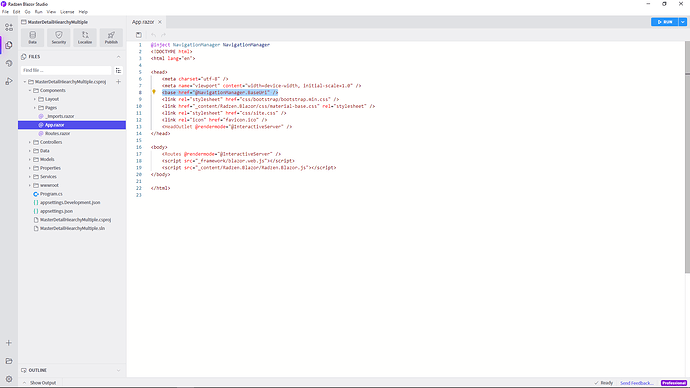Open the Run dropdown arrow
This screenshot has height=388, width=690.
click(683, 22)
